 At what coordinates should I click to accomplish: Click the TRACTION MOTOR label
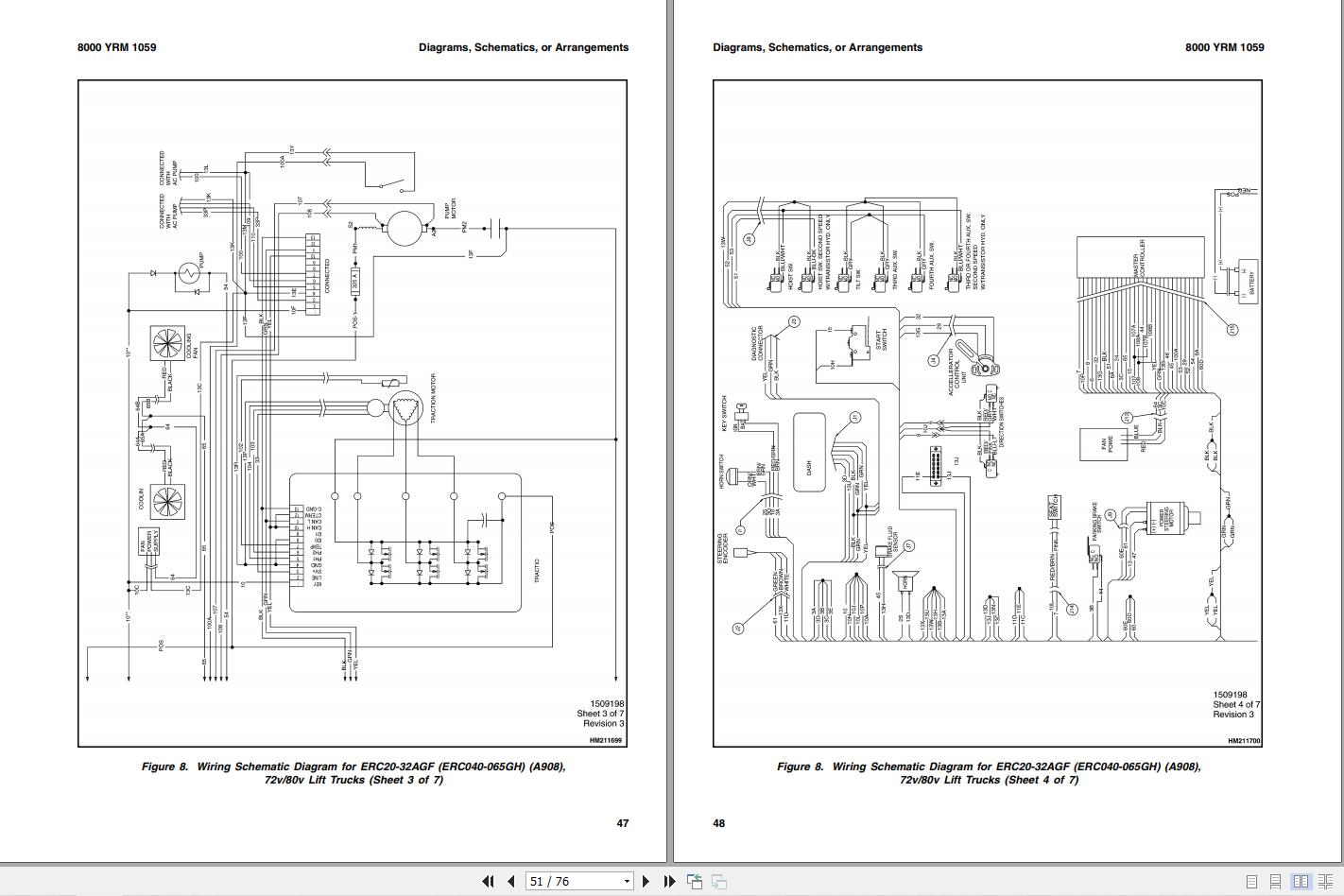click(x=435, y=398)
